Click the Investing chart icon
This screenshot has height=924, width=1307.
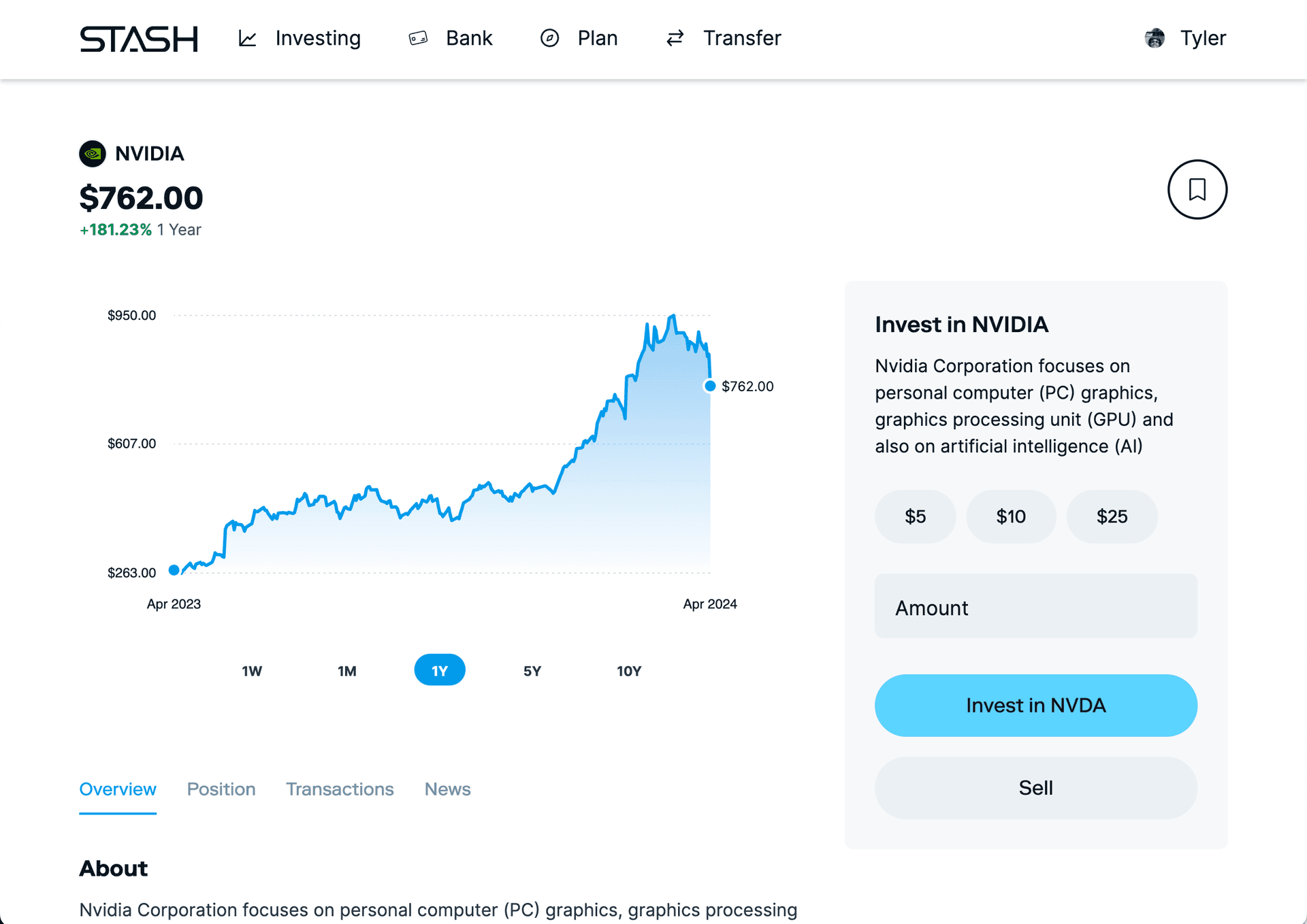(248, 39)
